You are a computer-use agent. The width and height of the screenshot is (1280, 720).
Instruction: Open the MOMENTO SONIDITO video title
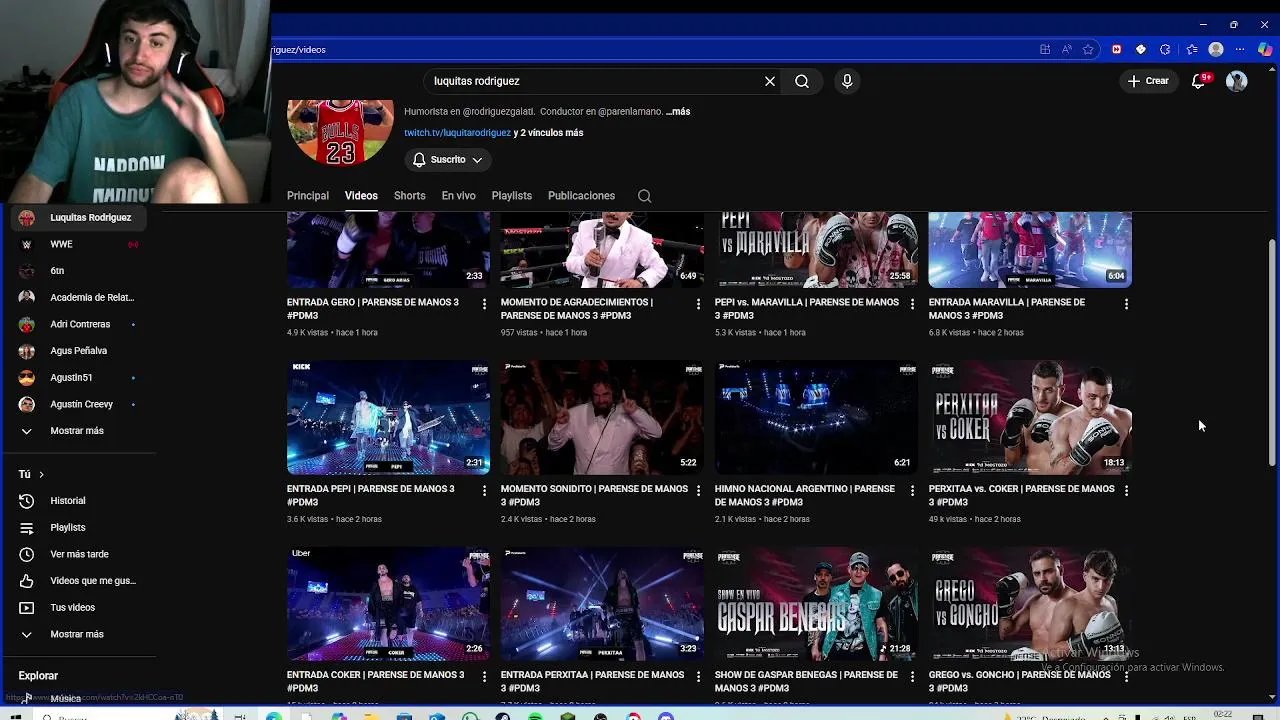click(x=594, y=496)
